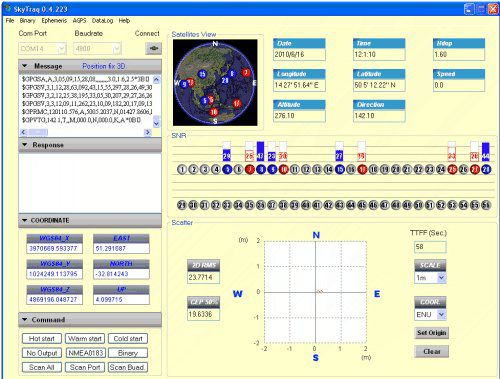Open the Ephemeris menu
Image resolution: width=500 pixels, height=379 pixels.
[54, 21]
